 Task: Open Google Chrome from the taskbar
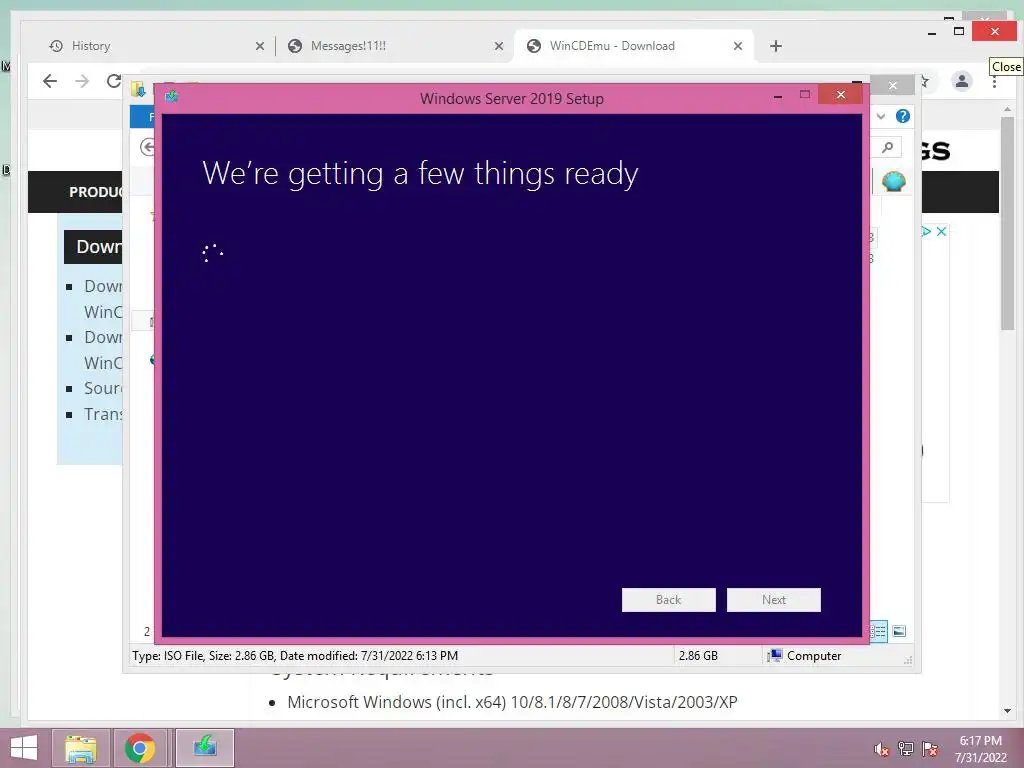(140, 748)
